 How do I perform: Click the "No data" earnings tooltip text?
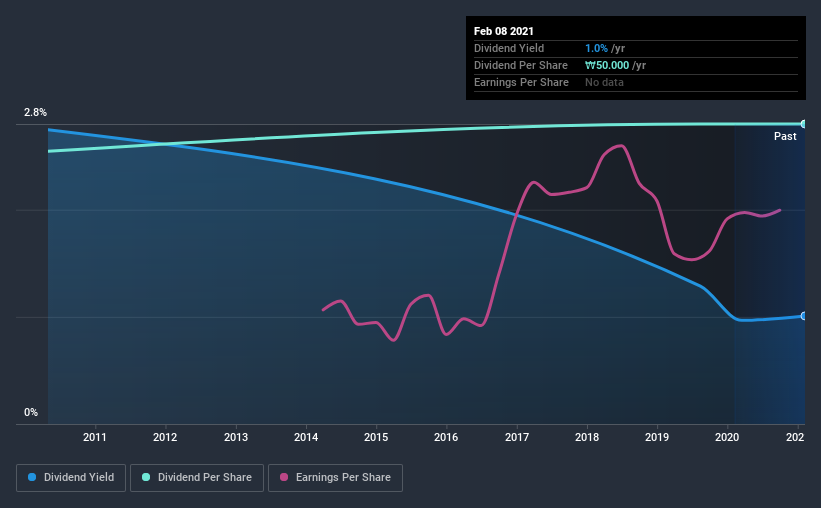click(x=604, y=82)
